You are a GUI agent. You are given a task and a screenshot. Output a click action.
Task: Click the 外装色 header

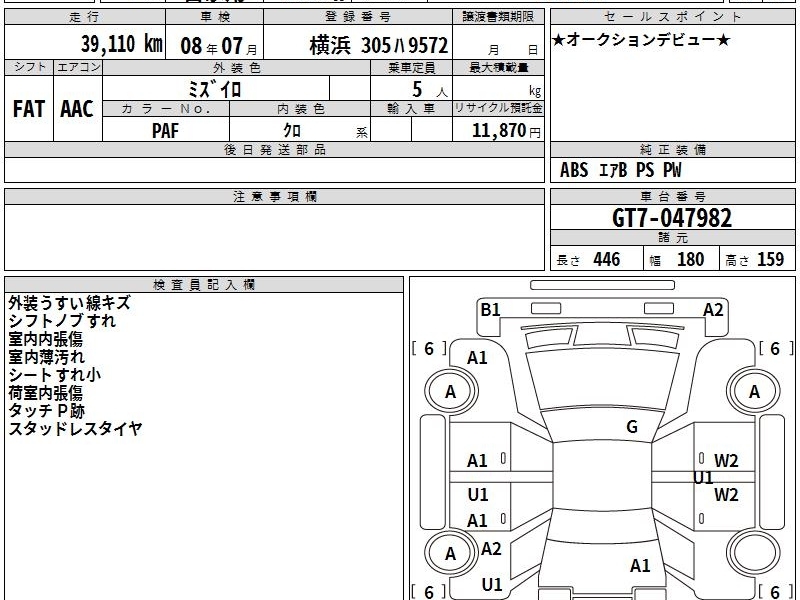click(x=236, y=67)
